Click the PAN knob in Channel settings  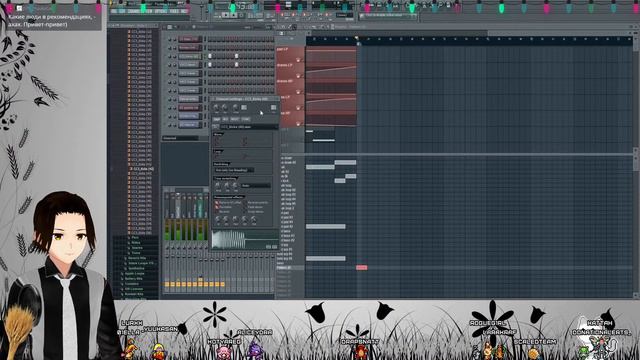216,107
